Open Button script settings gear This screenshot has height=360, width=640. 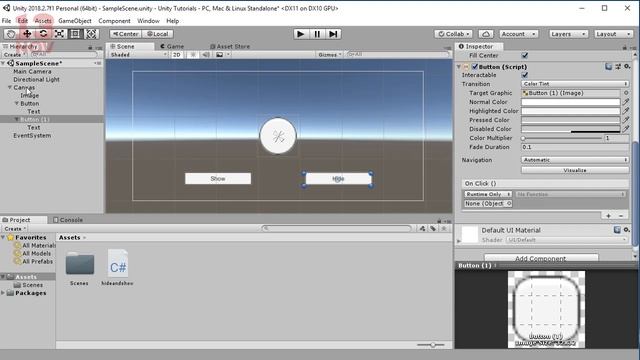coord(627,67)
